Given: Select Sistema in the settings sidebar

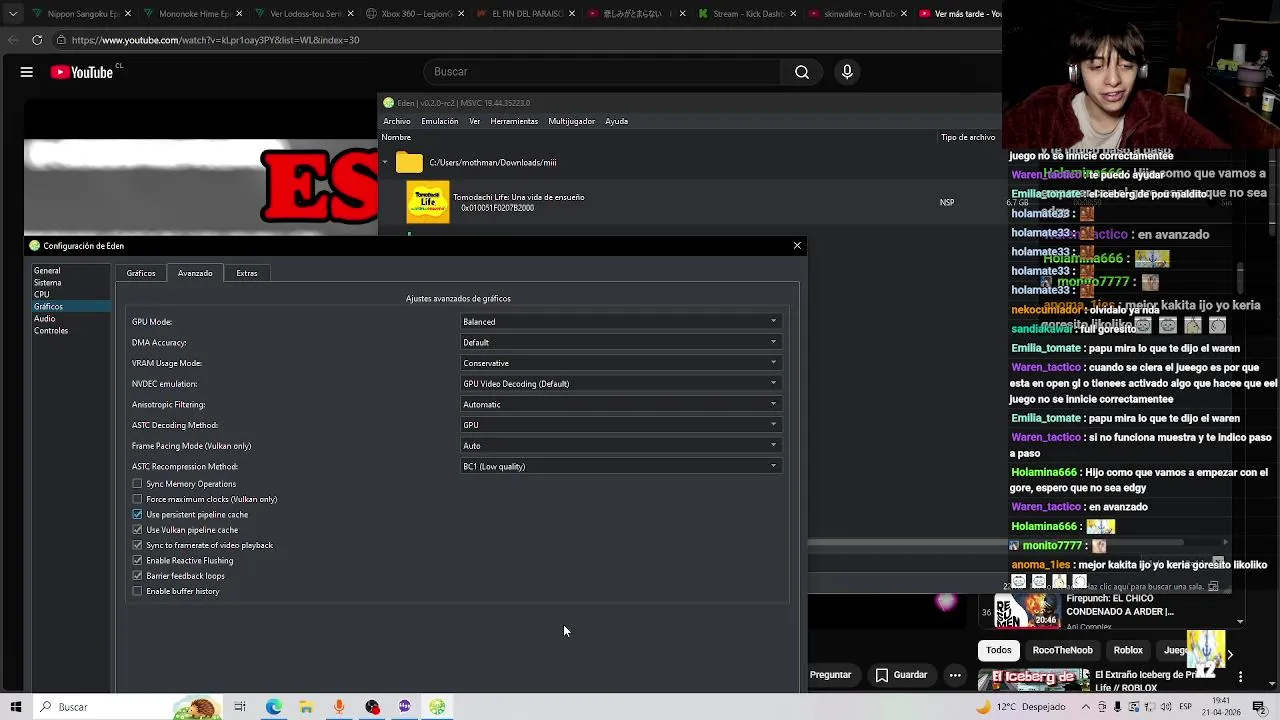Looking at the screenshot, I should coord(69,283).
